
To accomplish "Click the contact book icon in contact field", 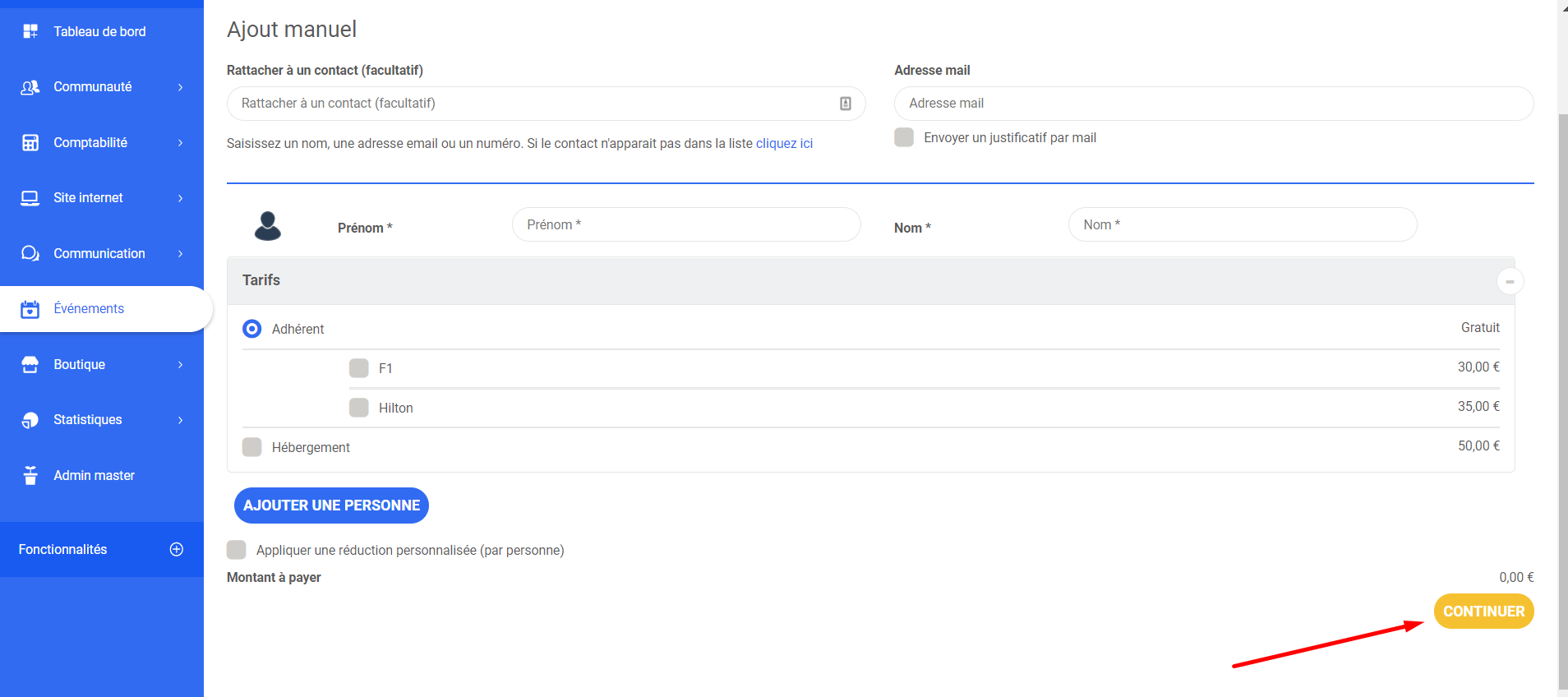I will coord(846,104).
